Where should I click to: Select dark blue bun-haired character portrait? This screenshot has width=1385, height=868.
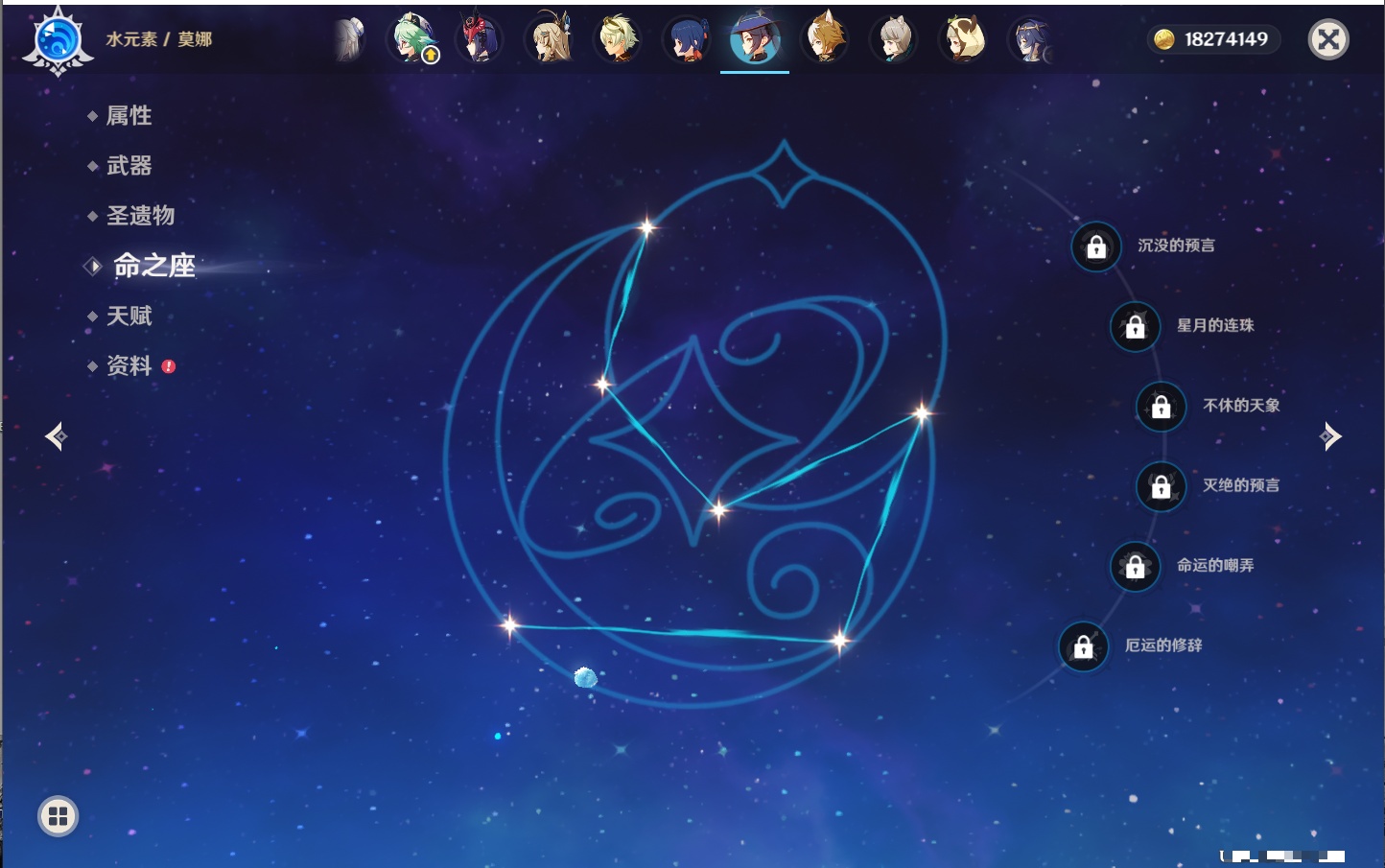click(x=687, y=39)
